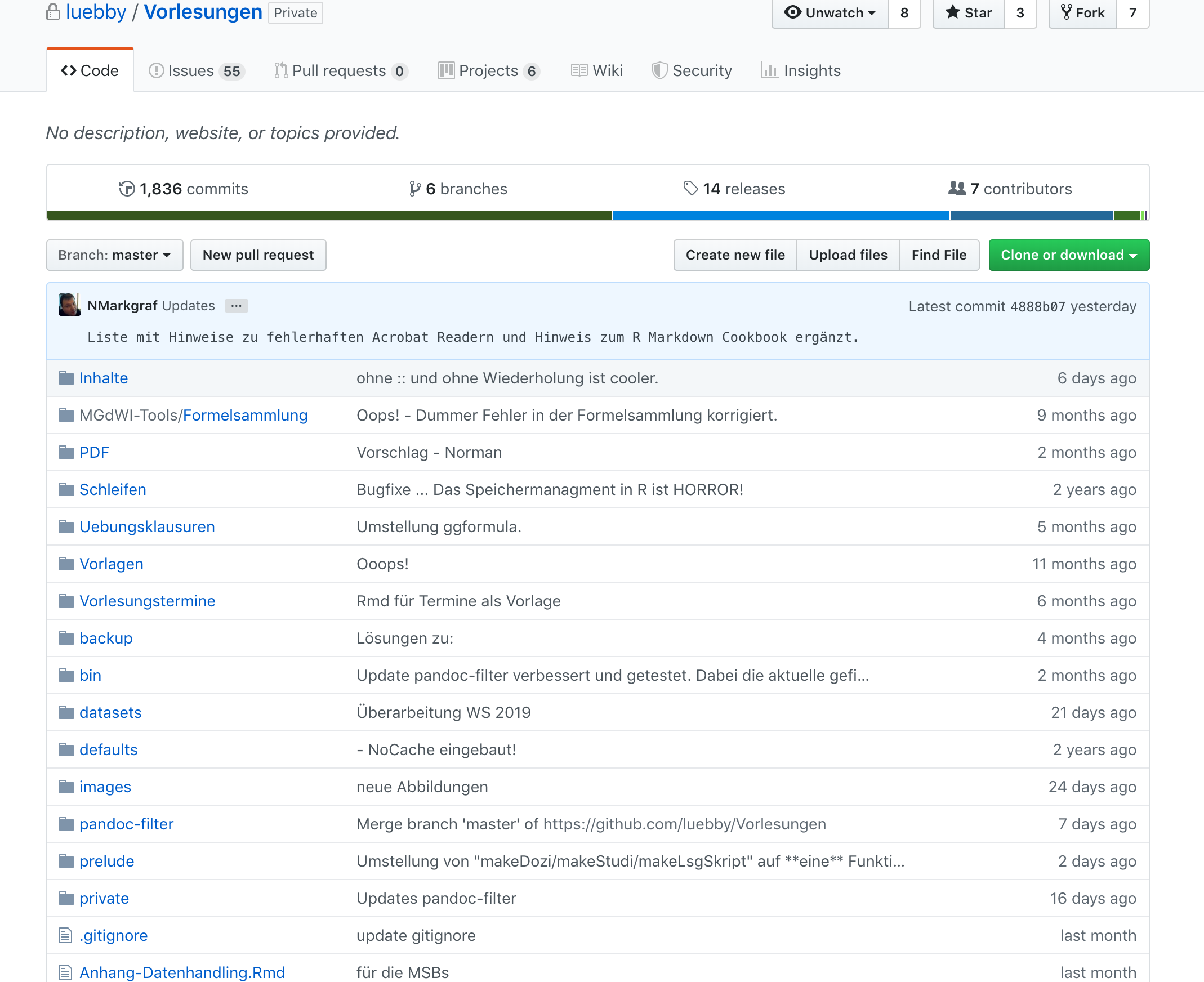Viewport: 1204px width, 982px height.
Task: Click Find File button
Action: pyautogui.click(x=939, y=255)
